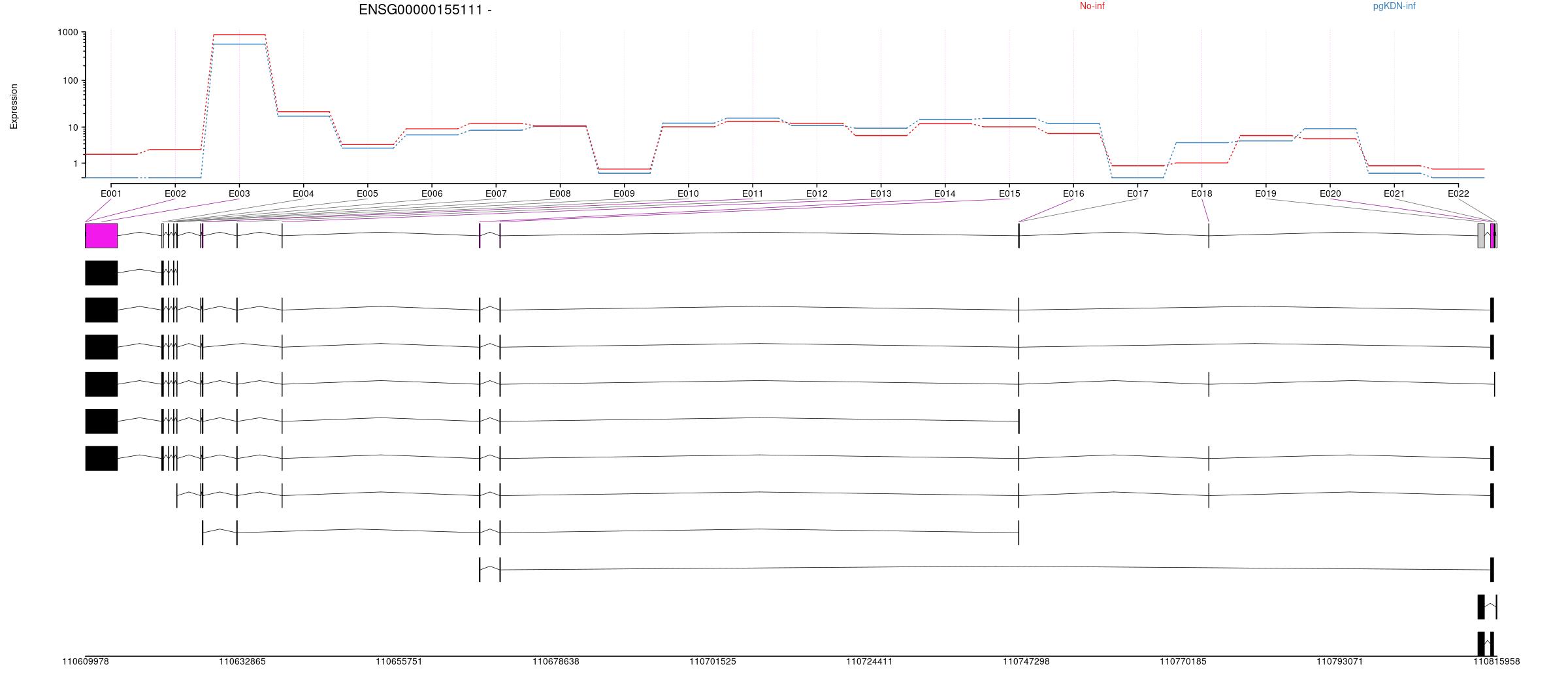This screenshot has width=1568, height=673.
Task: Click genomic coordinate 110655751
Action: pos(399,661)
